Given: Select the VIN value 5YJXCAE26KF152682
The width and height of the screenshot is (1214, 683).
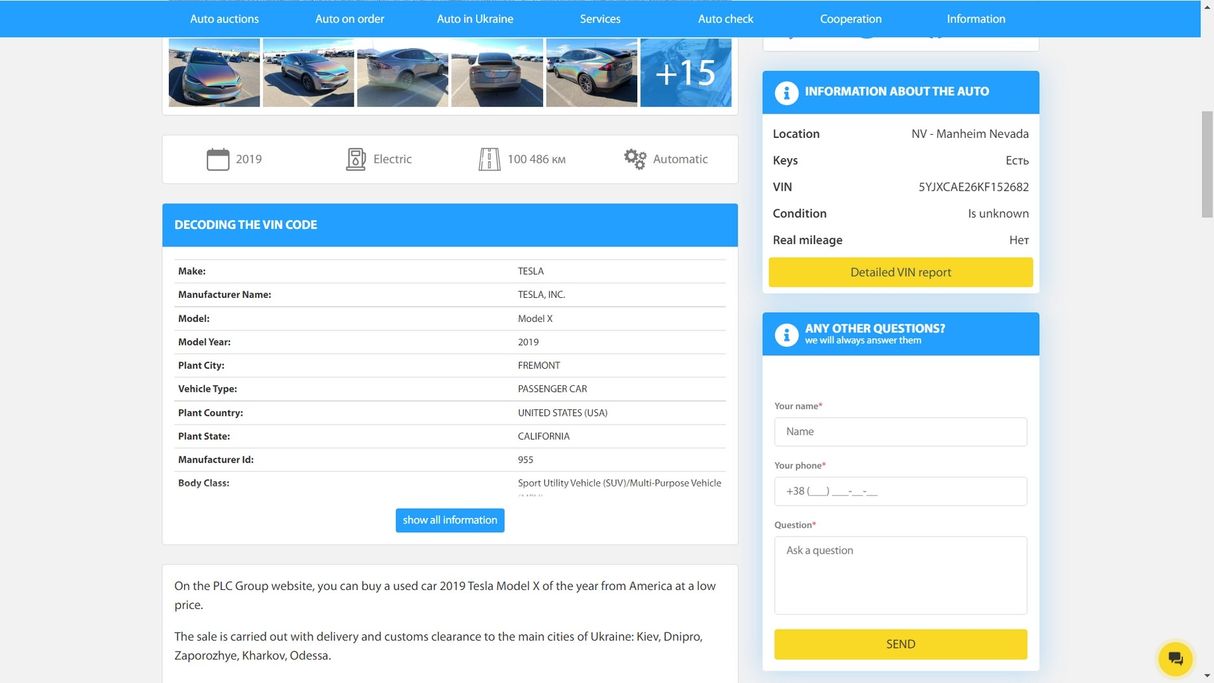Looking at the screenshot, I should (974, 187).
